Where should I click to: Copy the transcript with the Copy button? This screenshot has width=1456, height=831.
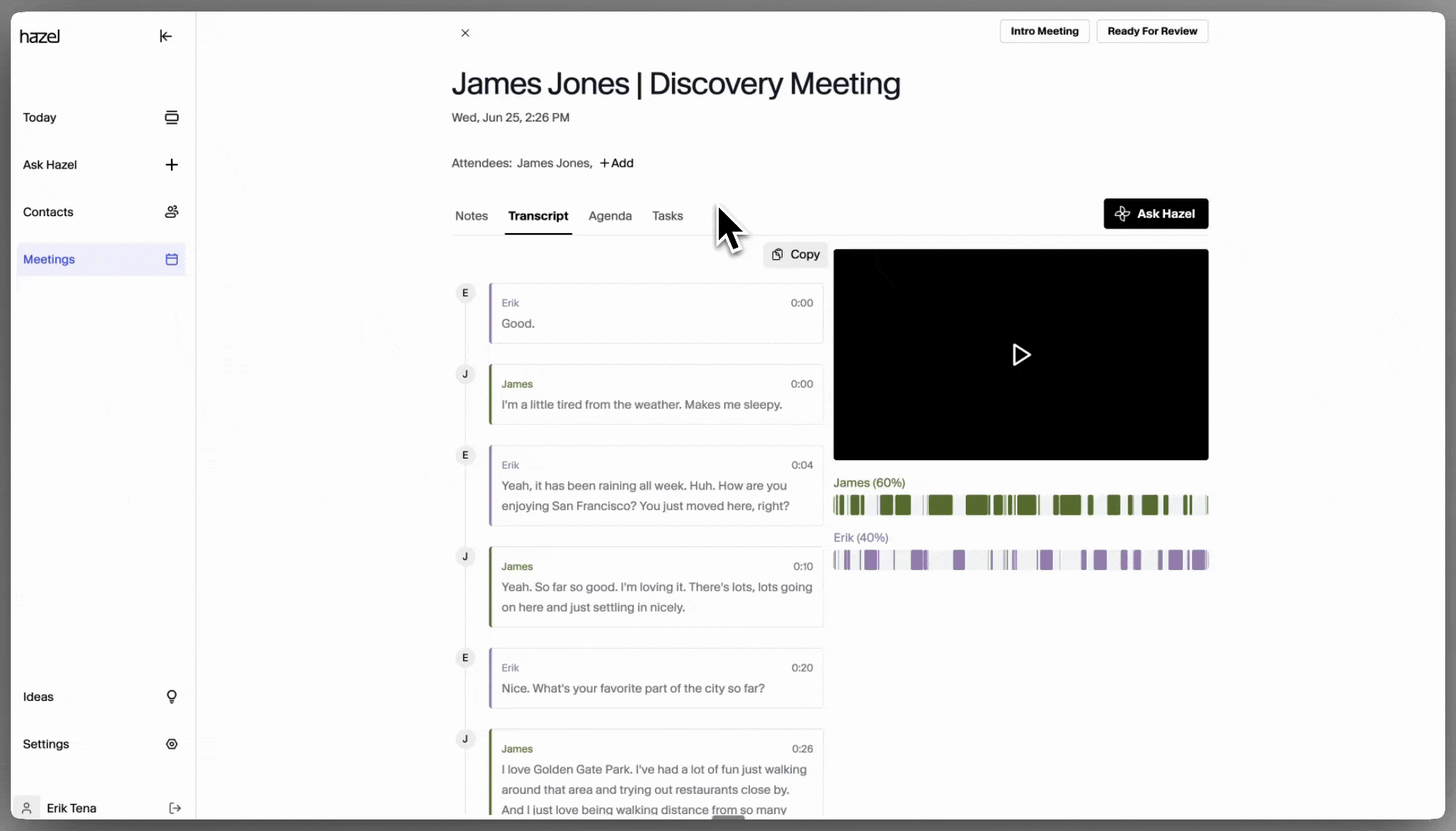796,255
